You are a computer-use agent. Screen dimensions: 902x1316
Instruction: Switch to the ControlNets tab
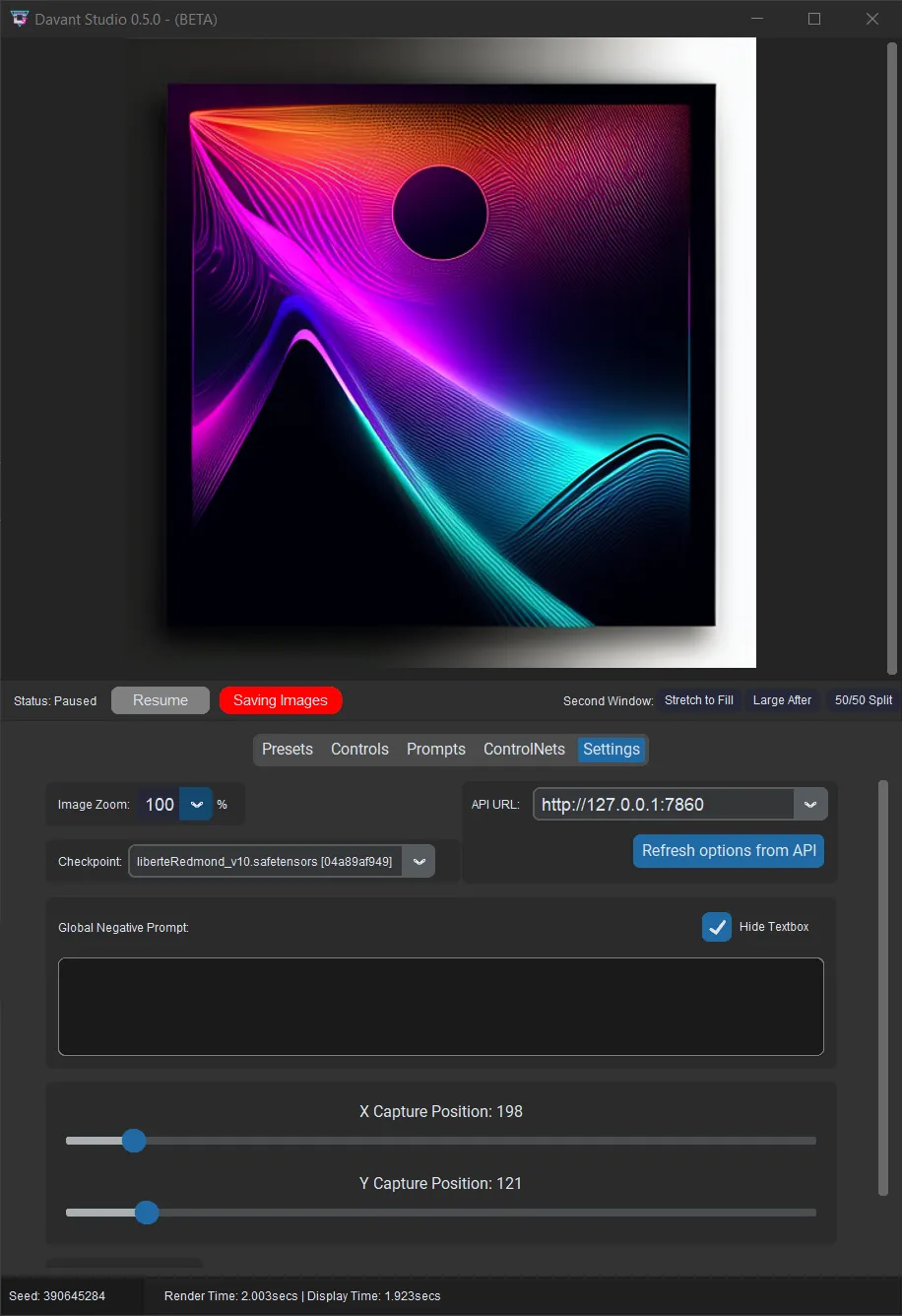(x=524, y=750)
